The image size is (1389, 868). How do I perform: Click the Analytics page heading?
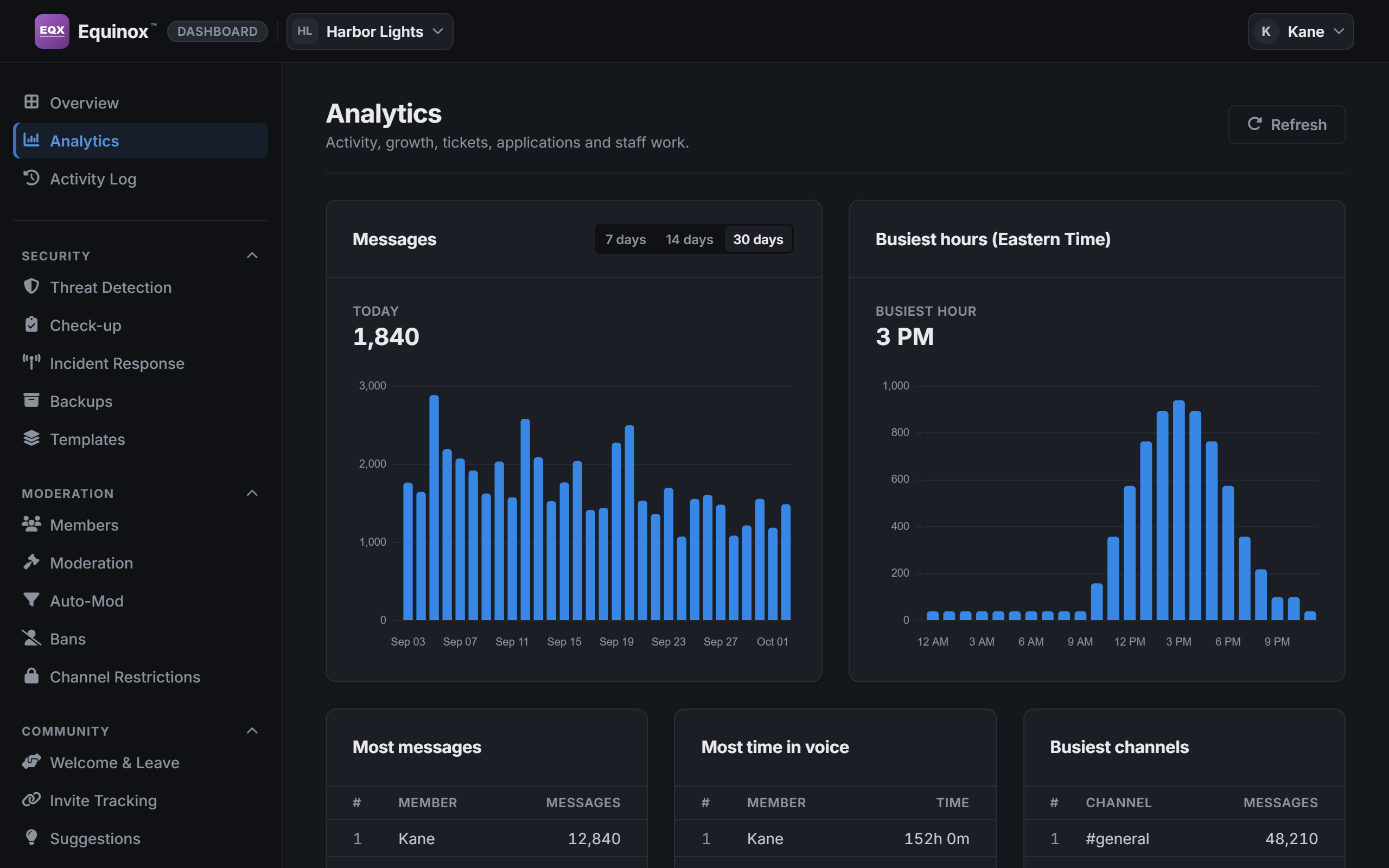pyautogui.click(x=384, y=113)
